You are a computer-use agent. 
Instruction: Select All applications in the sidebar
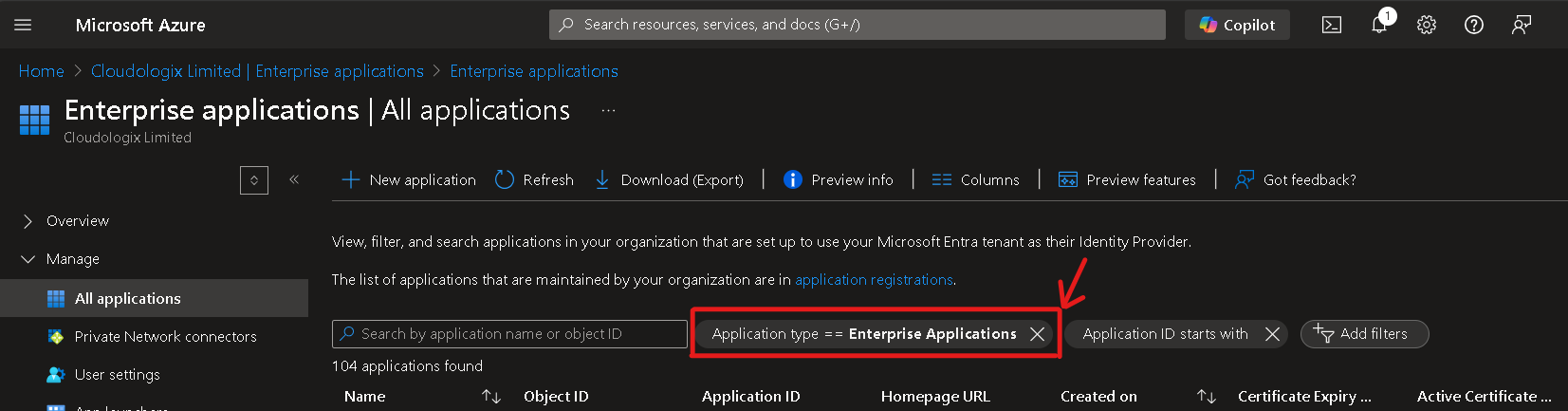[154, 298]
